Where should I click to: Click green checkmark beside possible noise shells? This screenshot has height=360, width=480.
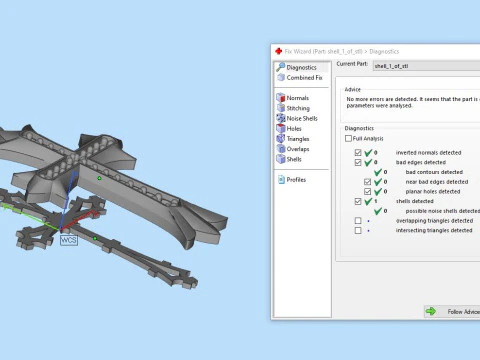point(378,211)
